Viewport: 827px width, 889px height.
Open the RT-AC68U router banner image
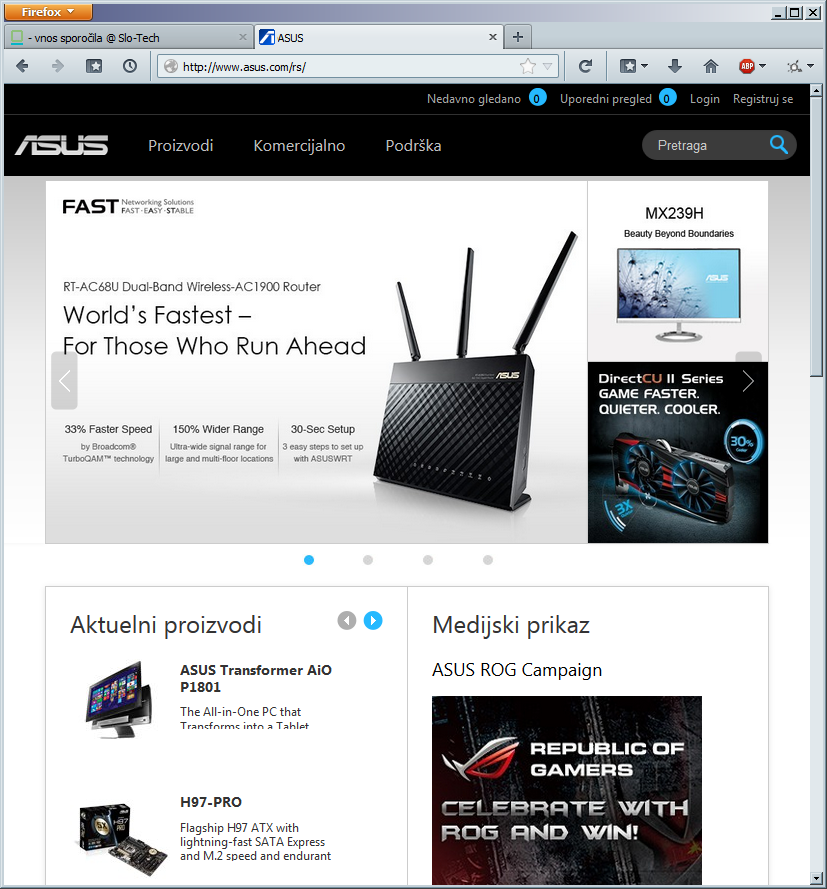(316, 362)
